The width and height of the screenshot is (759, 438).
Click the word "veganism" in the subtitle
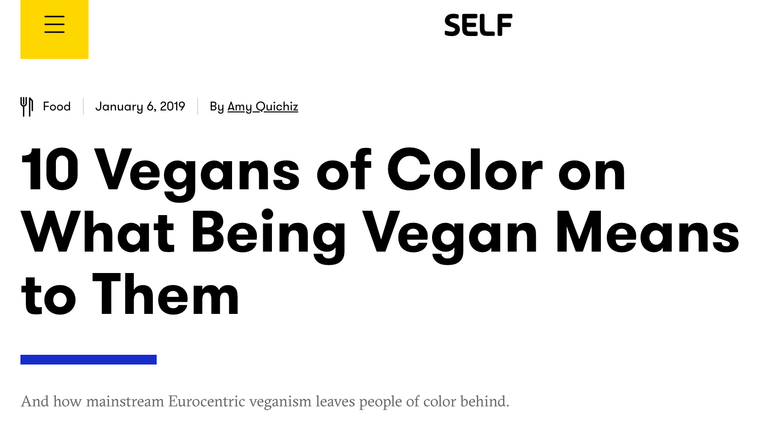tap(281, 402)
